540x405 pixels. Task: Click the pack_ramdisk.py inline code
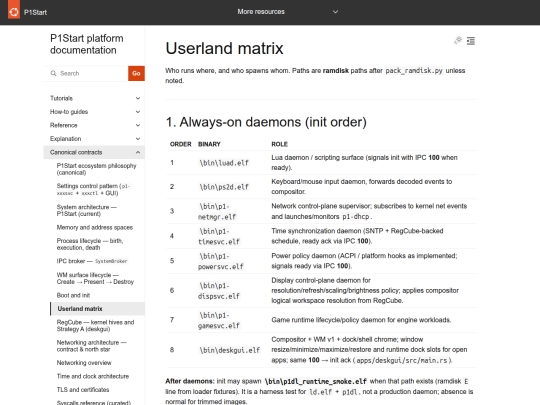414,71
